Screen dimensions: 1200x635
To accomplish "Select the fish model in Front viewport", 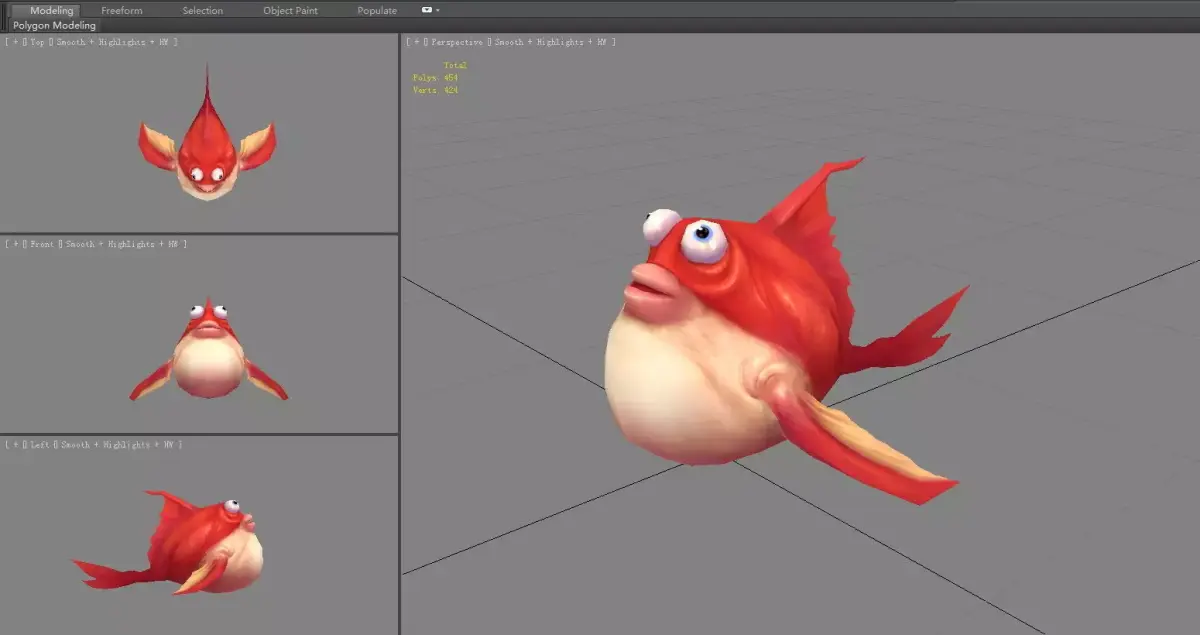I will (x=208, y=355).
